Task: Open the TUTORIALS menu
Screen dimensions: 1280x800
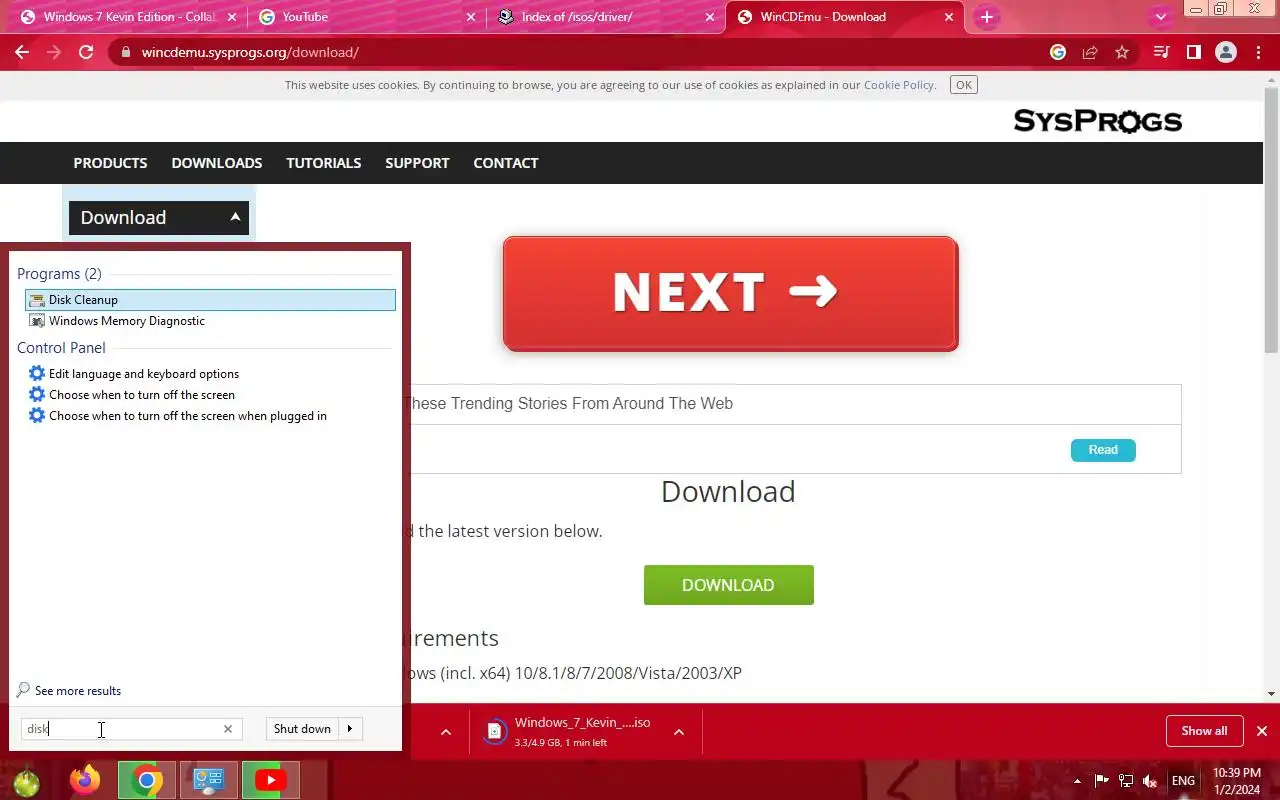Action: [x=323, y=163]
